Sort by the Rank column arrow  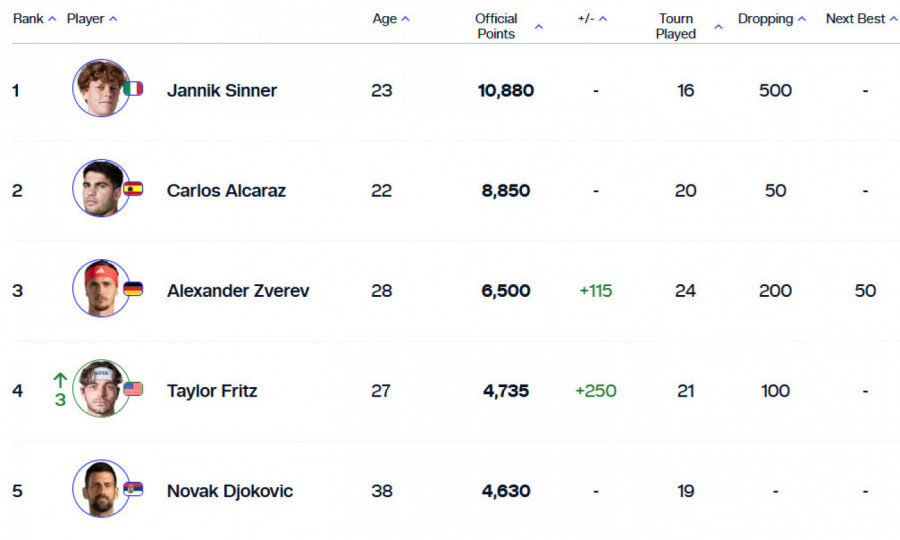[x=52, y=19]
